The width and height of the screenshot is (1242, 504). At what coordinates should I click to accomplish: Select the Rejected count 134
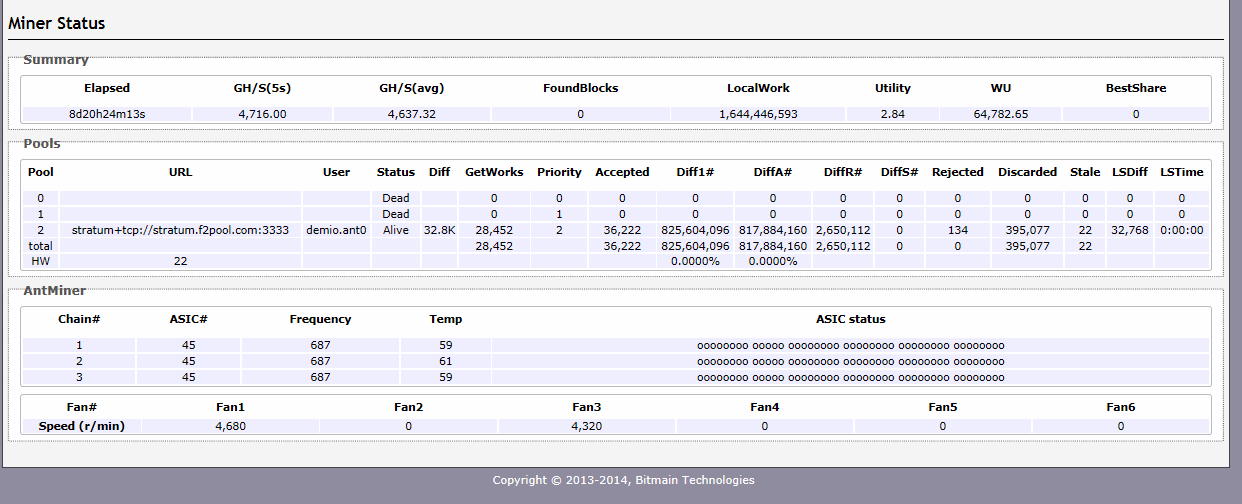[x=957, y=230]
